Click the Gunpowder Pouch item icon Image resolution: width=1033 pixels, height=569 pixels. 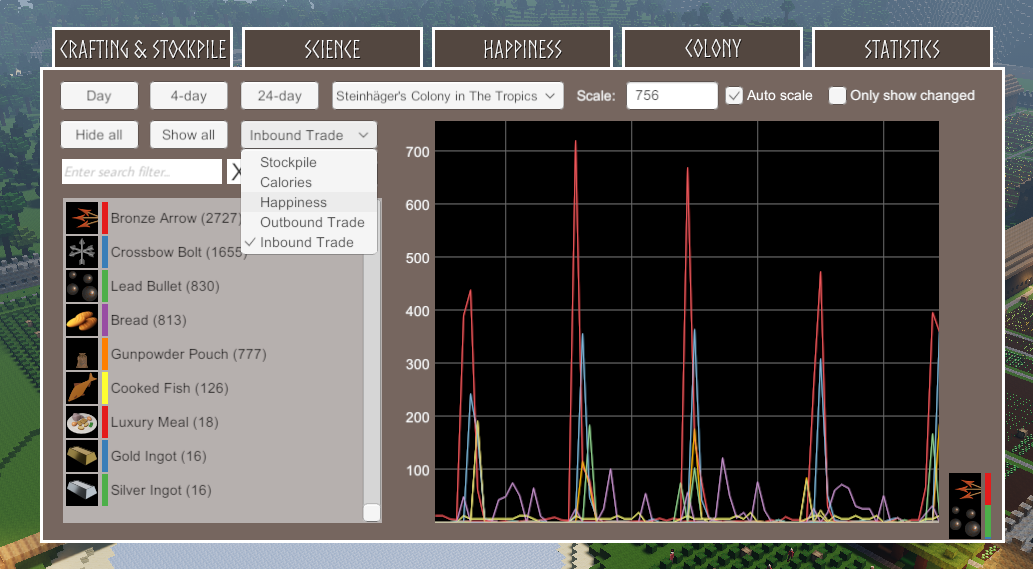click(82, 354)
